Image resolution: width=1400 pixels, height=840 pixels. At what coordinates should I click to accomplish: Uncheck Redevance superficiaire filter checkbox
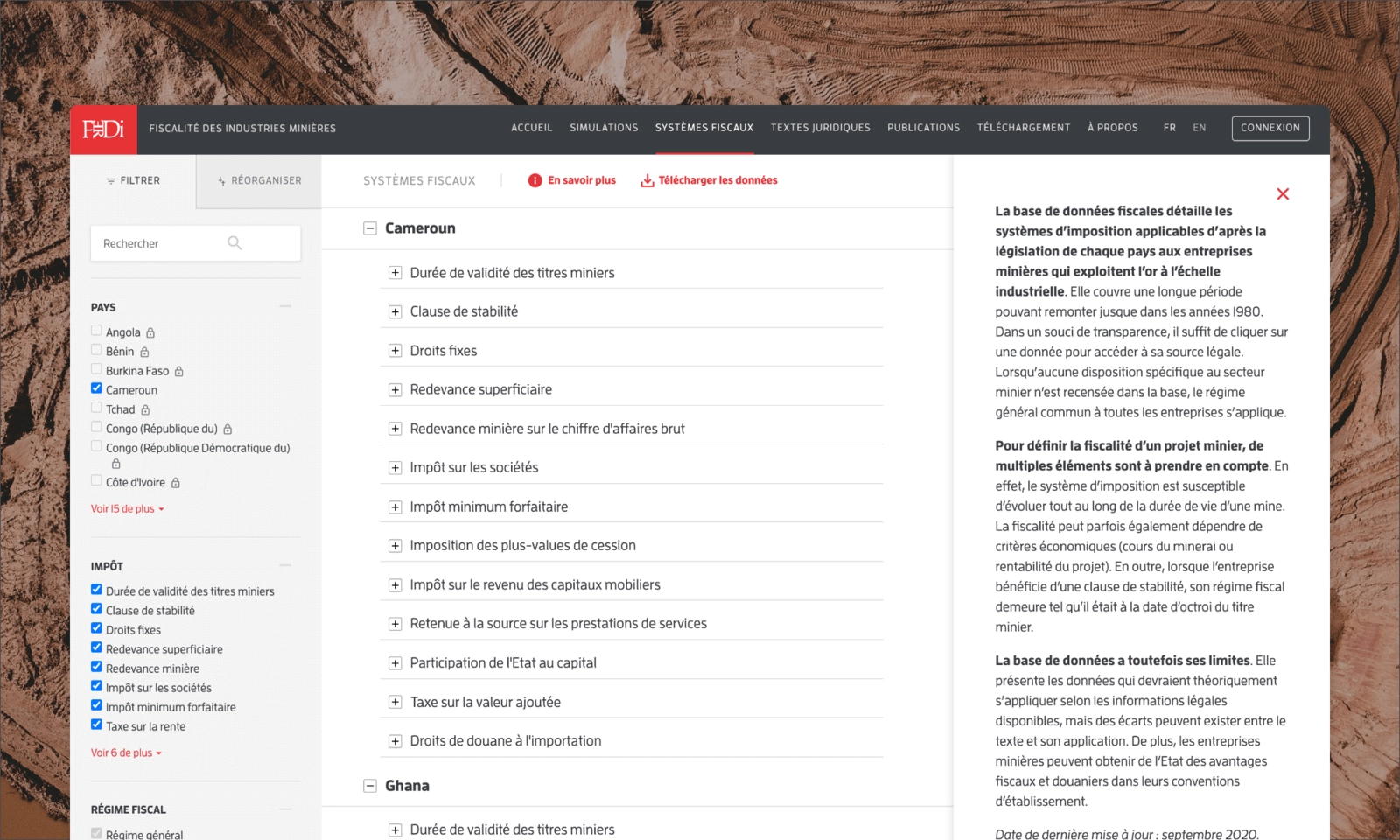(x=96, y=647)
